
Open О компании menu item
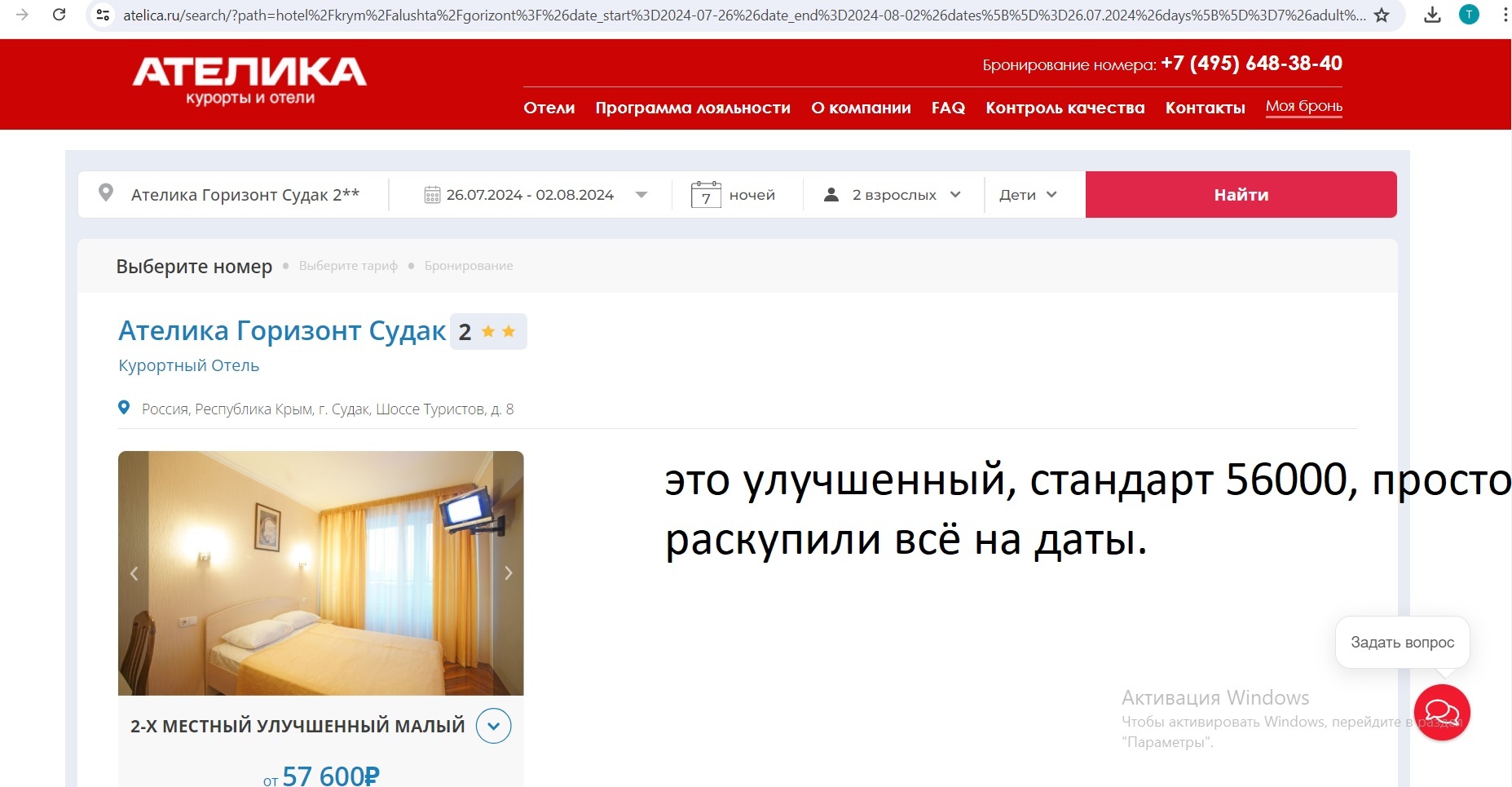[861, 108]
